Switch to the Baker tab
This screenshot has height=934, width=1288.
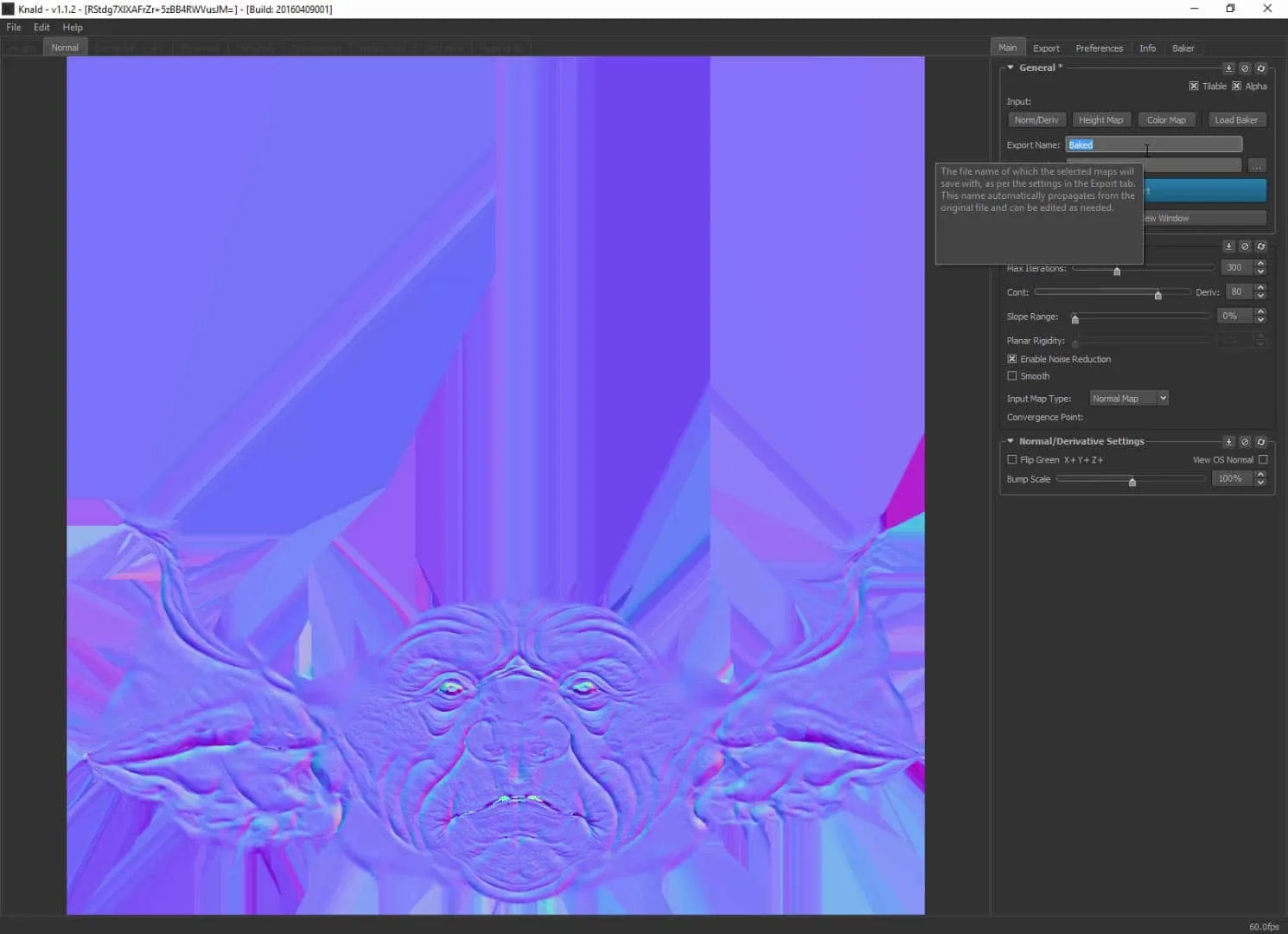(x=1183, y=48)
